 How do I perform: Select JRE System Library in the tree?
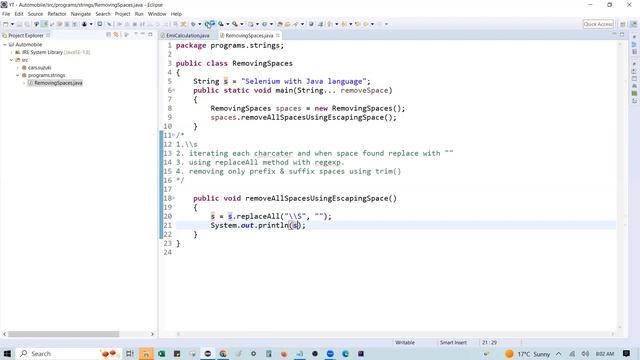click(42, 52)
